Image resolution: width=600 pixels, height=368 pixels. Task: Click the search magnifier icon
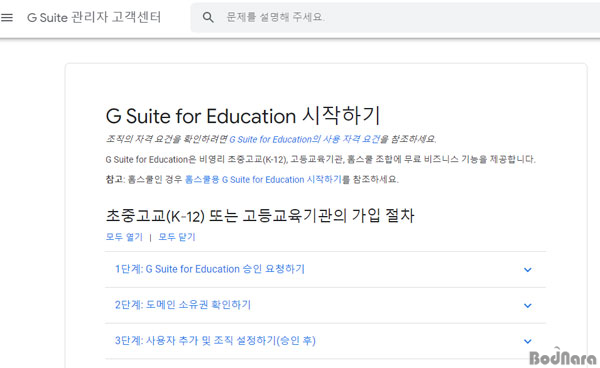pos(208,17)
